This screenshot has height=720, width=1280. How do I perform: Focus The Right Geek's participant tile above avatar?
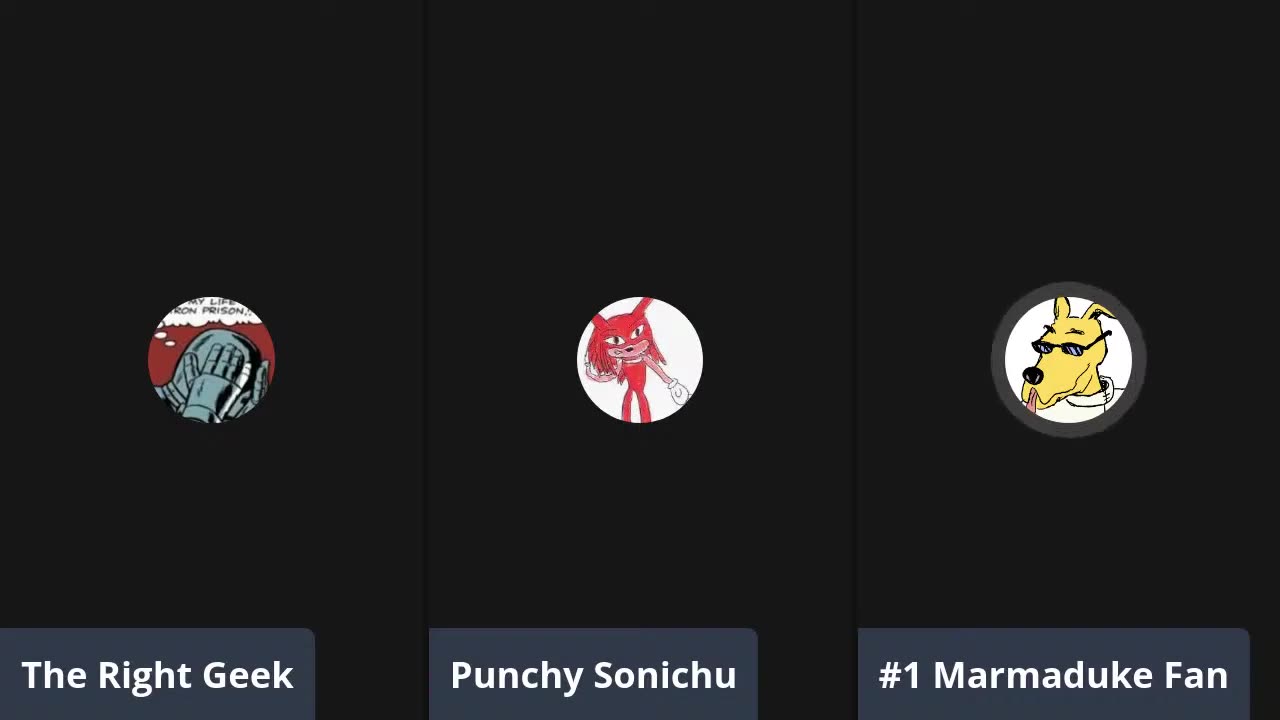tap(211, 150)
